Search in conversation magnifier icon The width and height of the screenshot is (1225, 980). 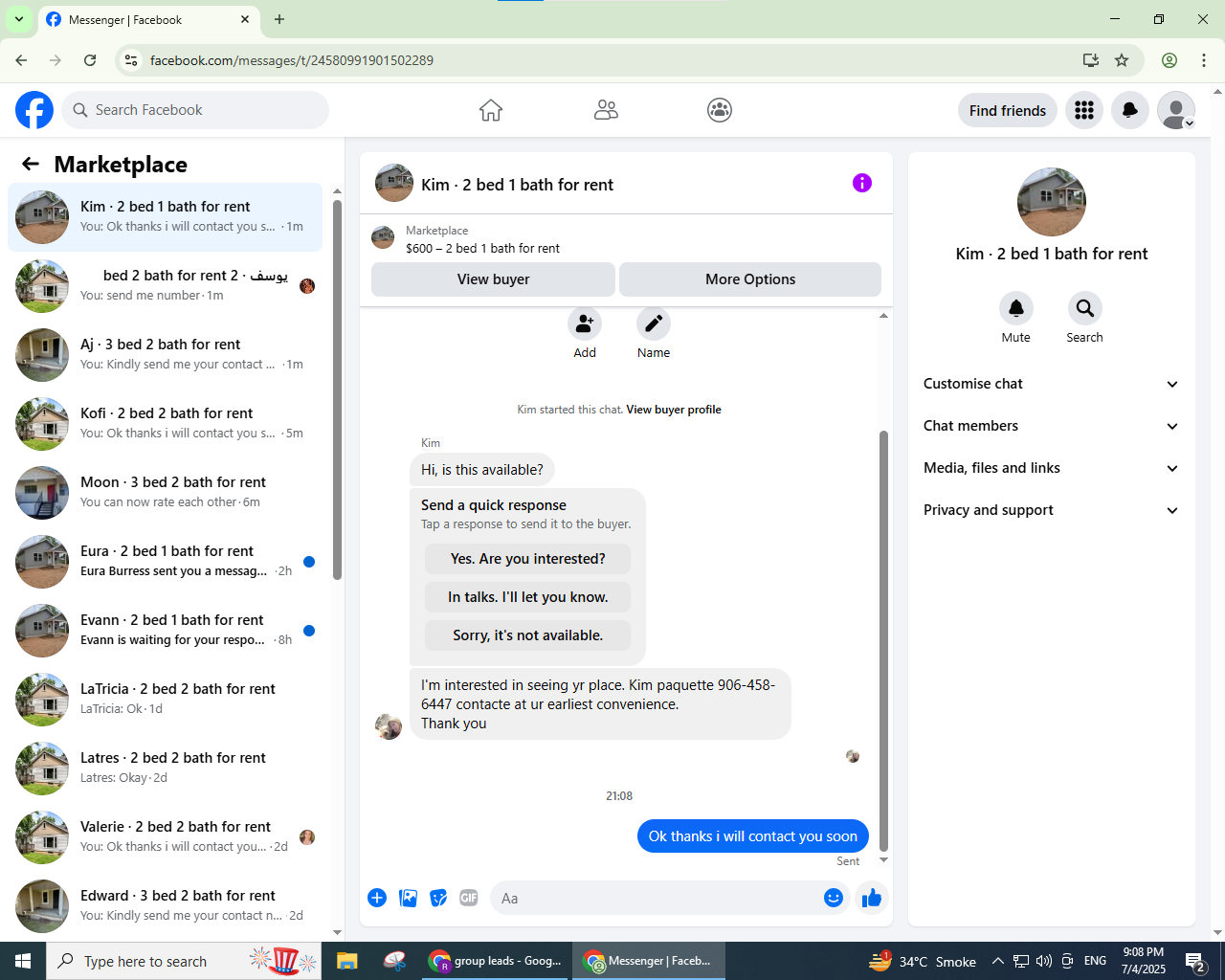pos(1085,308)
